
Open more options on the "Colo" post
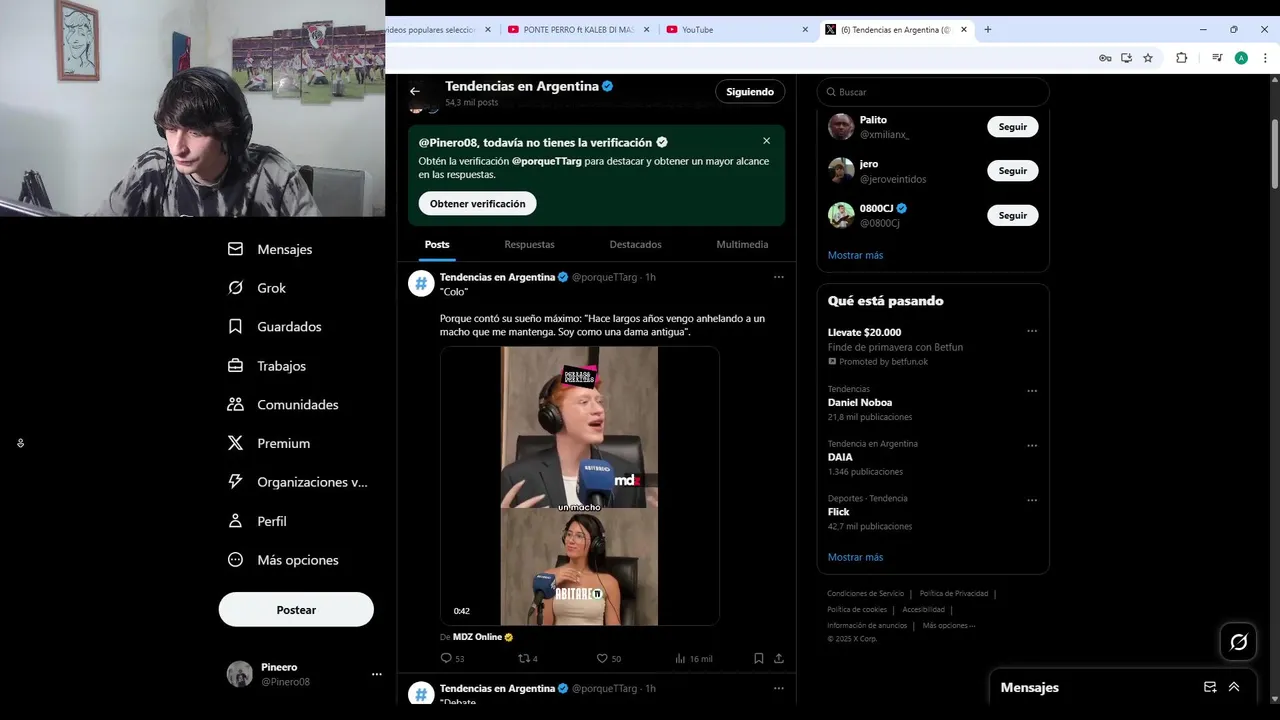(x=778, y=277)
